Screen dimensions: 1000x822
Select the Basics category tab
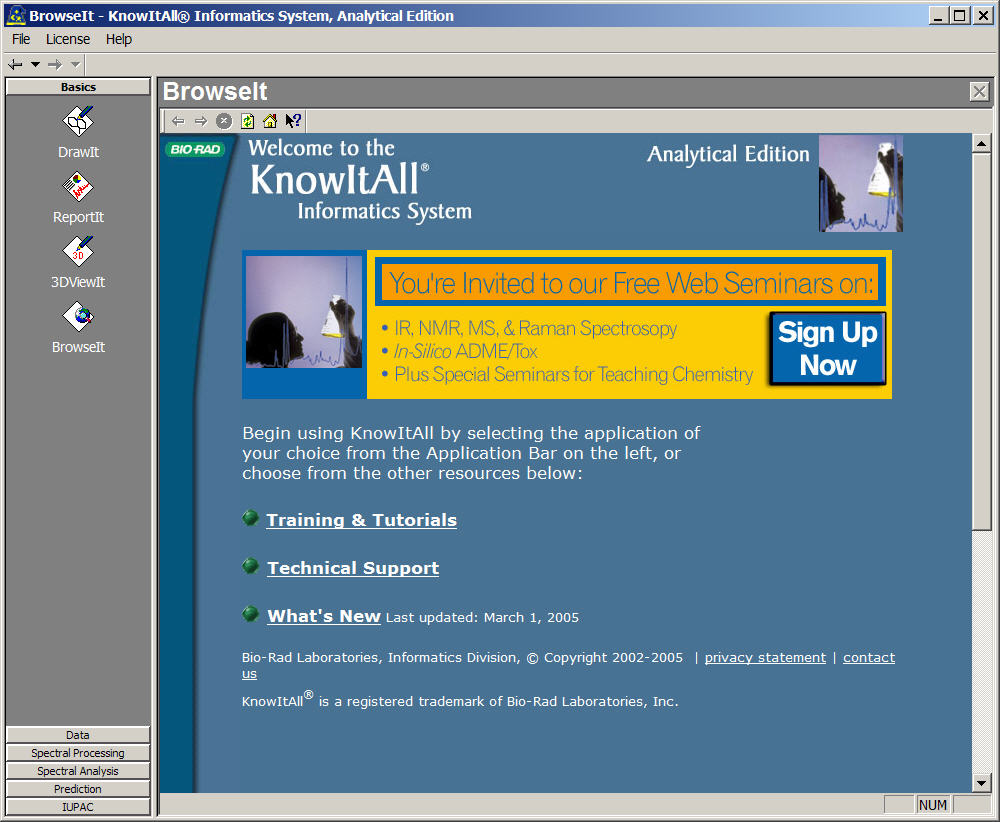[78, 87]
